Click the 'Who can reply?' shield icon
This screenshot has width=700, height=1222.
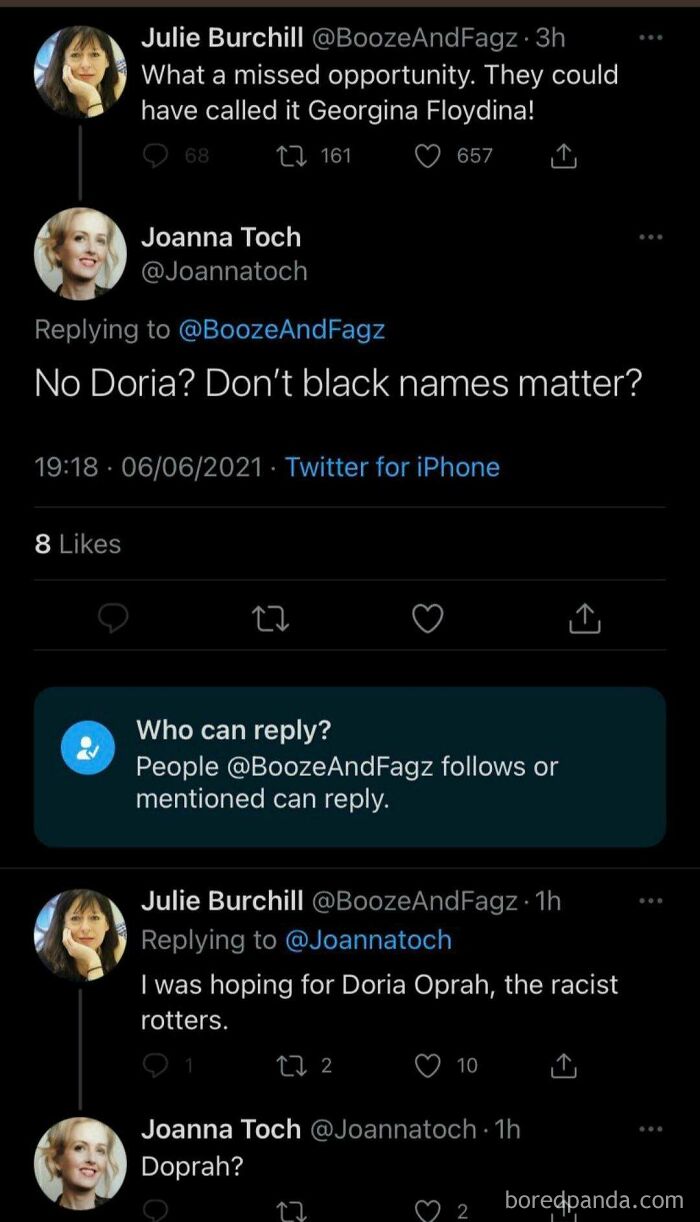click(88, 747)
